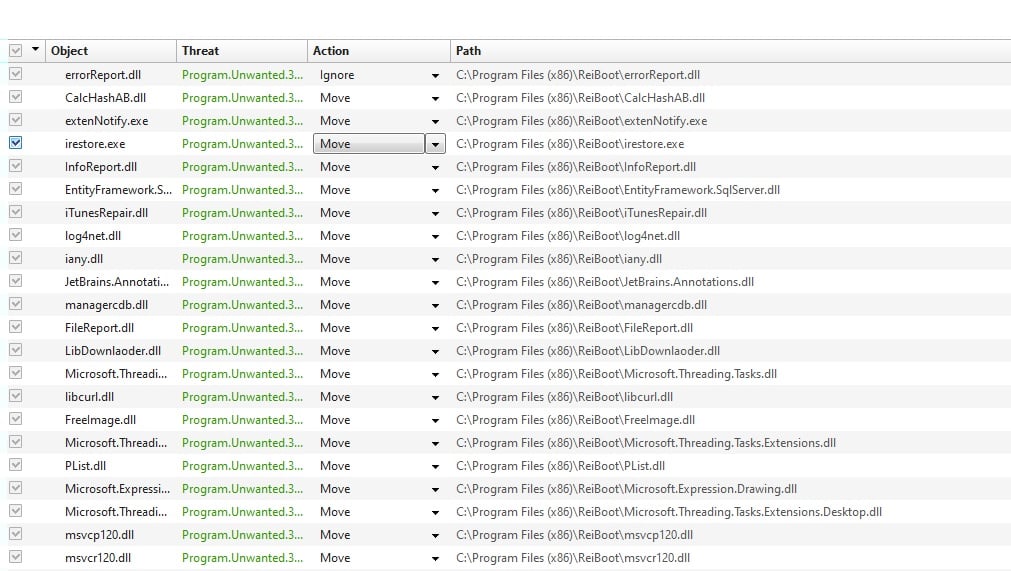This screenshot has width=1011, height=571.
Task: Expand the Move dropdown for log4net.dll
Action: (435, 236)
